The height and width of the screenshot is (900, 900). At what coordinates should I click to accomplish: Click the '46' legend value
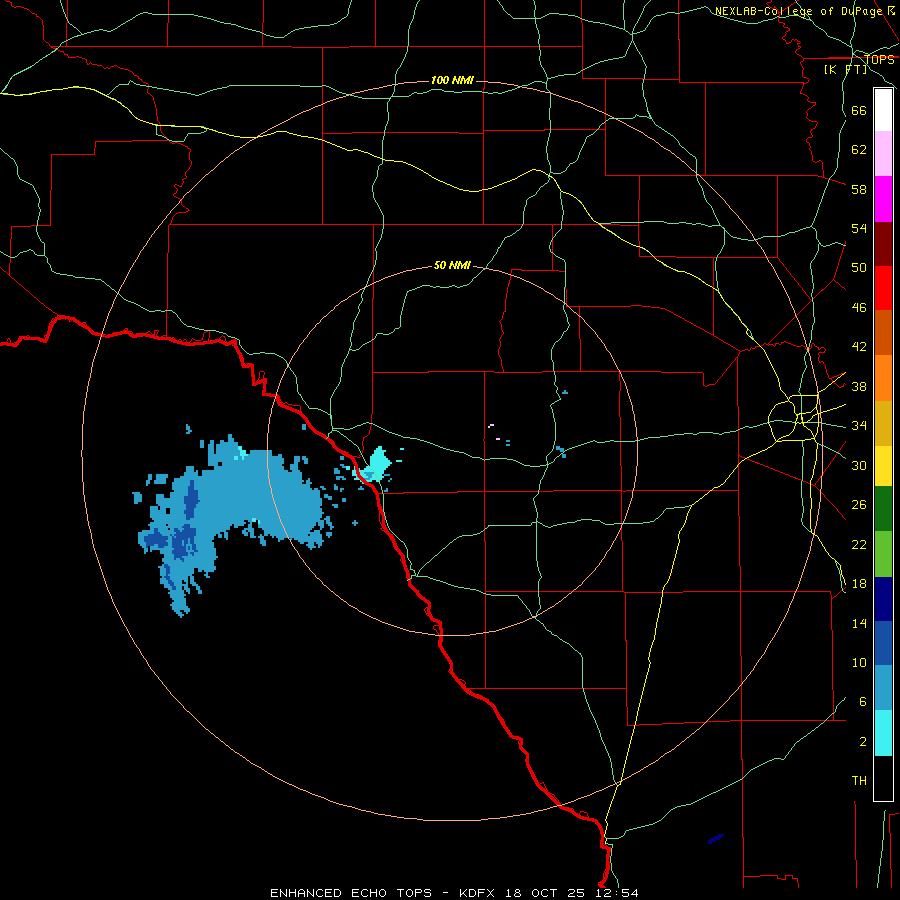[x=859, y=308]
